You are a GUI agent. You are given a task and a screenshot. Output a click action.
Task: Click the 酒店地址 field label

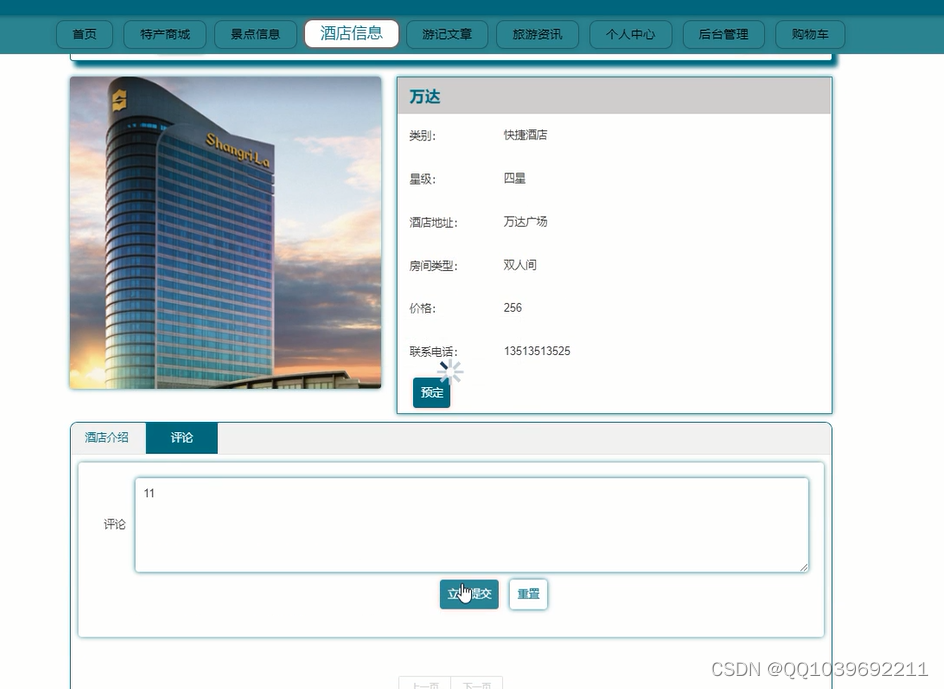pyautogui.click(x=433, y=222)
